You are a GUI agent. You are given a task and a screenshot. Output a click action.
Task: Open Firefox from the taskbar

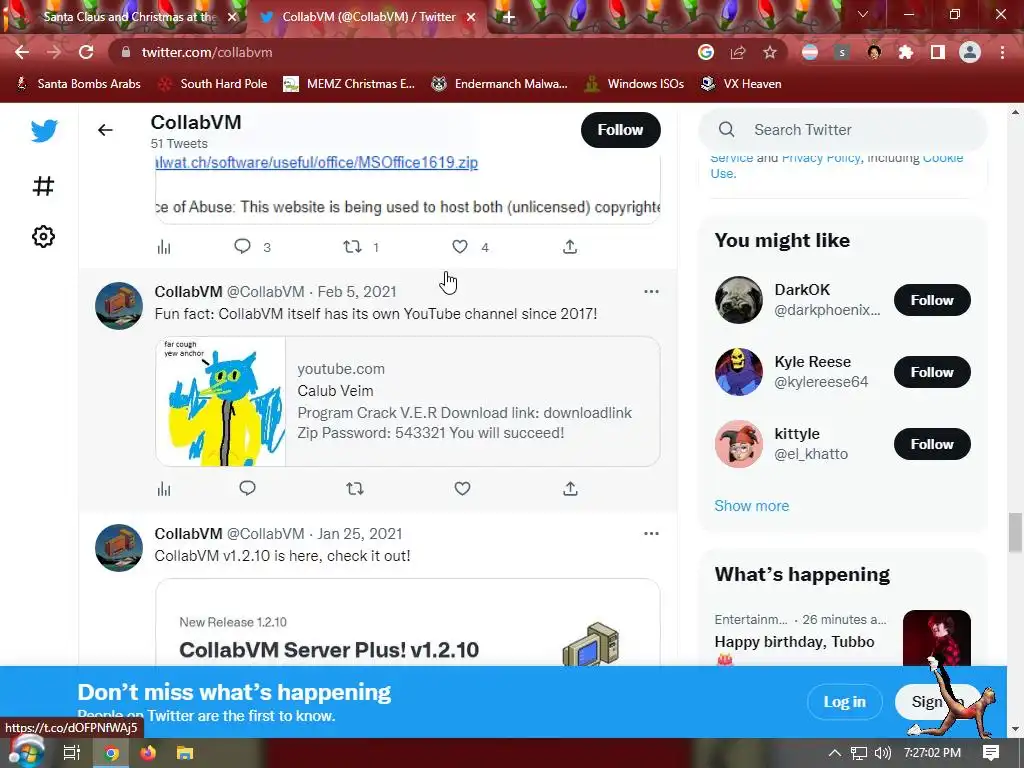point(148,753)
